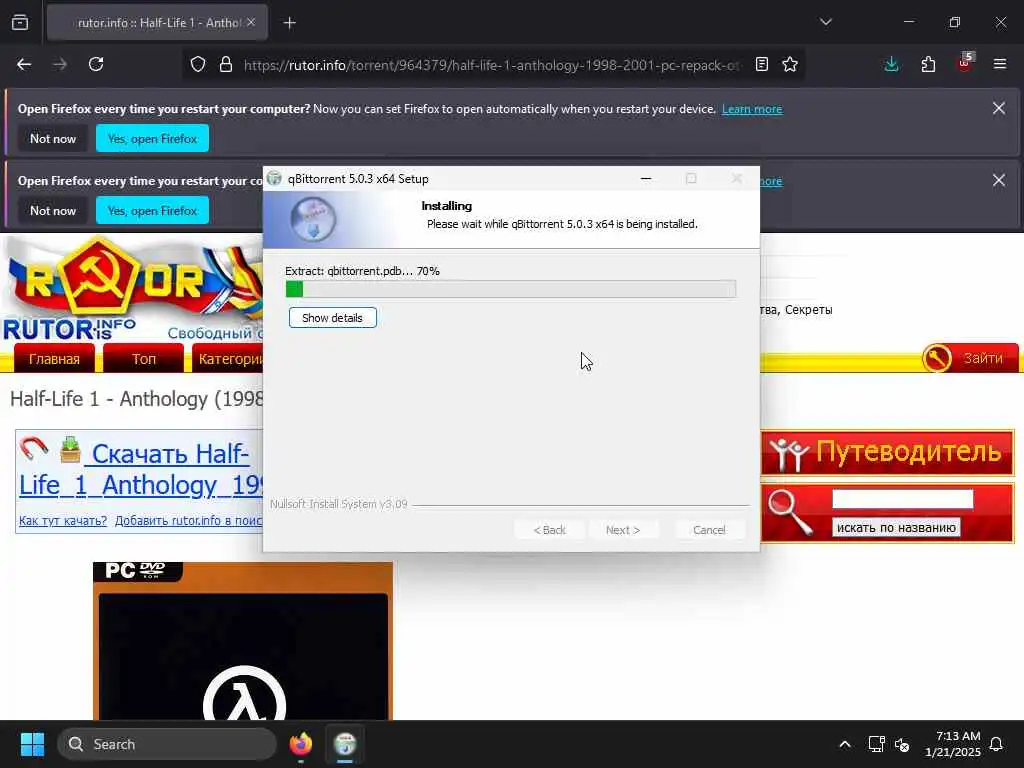Click the installation progress bar
The width and height of the screenshot is (1024, 768).
pos(511,289)
